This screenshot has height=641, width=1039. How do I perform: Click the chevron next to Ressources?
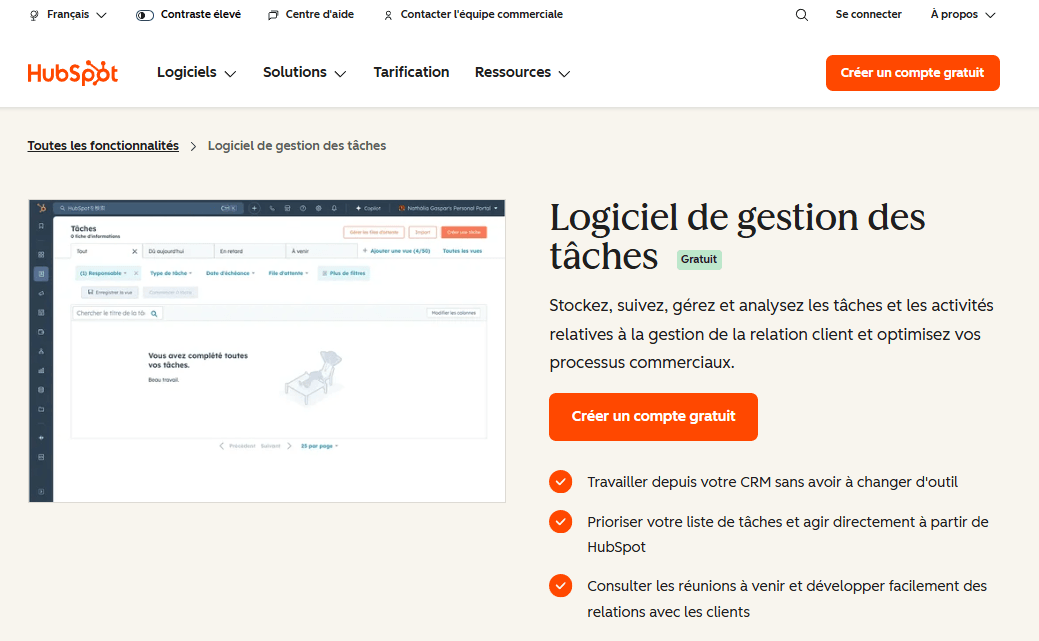click(x=564, y=74)
